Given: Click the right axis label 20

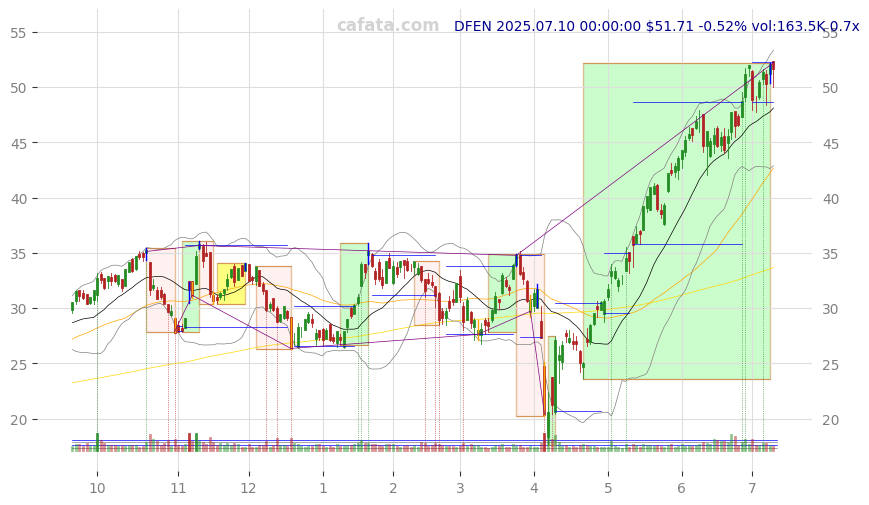Looking at the screenshot, I should [830, 420].
